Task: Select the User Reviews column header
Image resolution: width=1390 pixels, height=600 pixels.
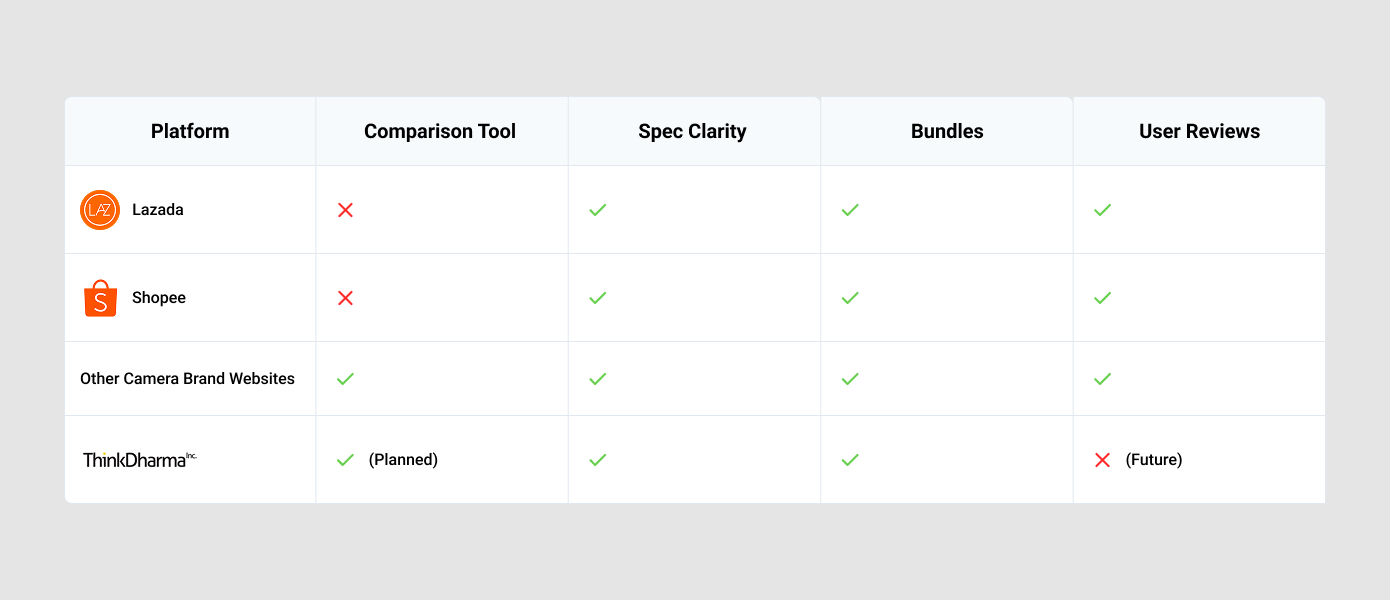Action: pyautogui.click(x=1199, y=131)
